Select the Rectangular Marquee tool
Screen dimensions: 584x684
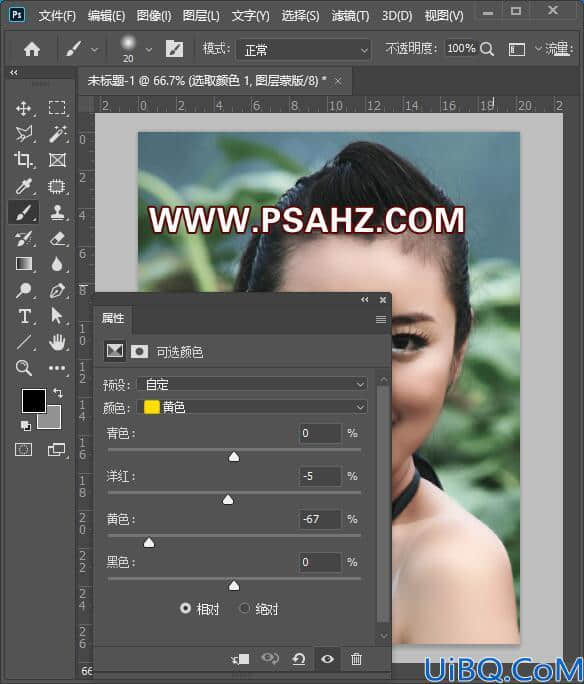[x=57, y=108]
